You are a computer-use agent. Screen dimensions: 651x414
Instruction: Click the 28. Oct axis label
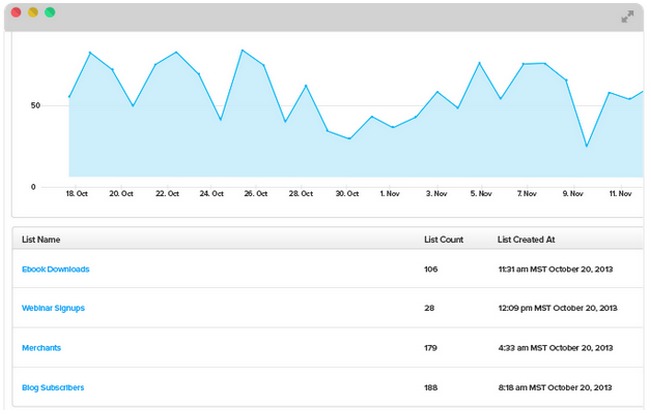(x=301, y=194)
